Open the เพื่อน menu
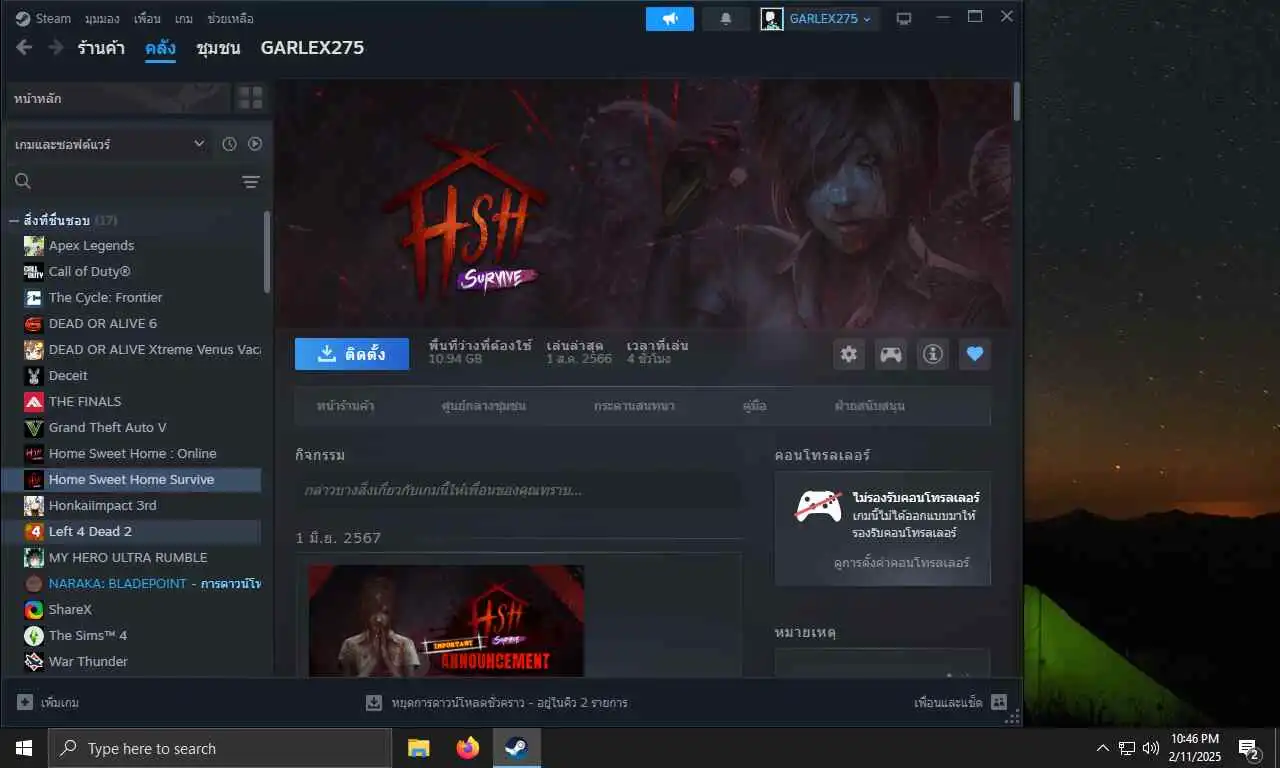The image size is (1280, 768). coord(147,19)
